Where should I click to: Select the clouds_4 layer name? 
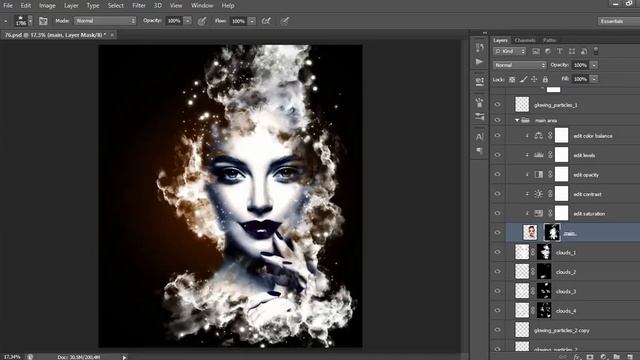565,311
